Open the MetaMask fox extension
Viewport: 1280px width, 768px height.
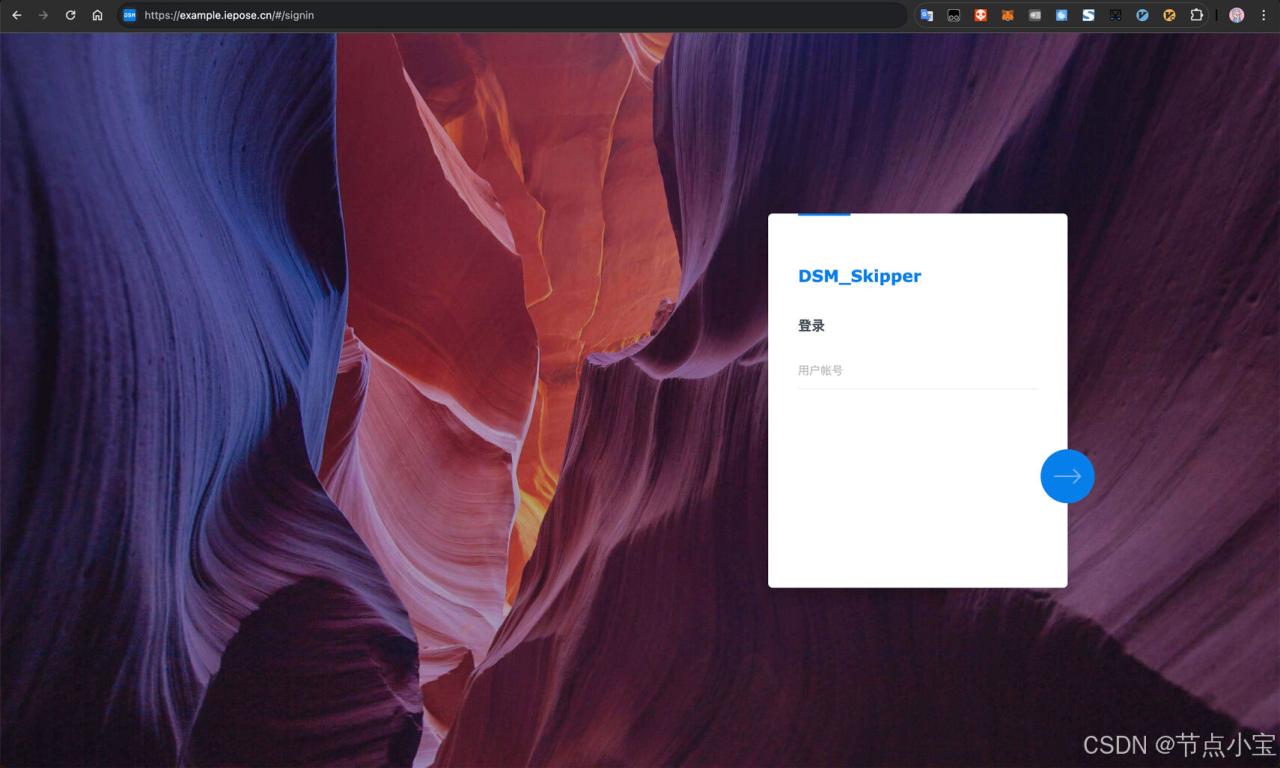tap(1008, 15)
